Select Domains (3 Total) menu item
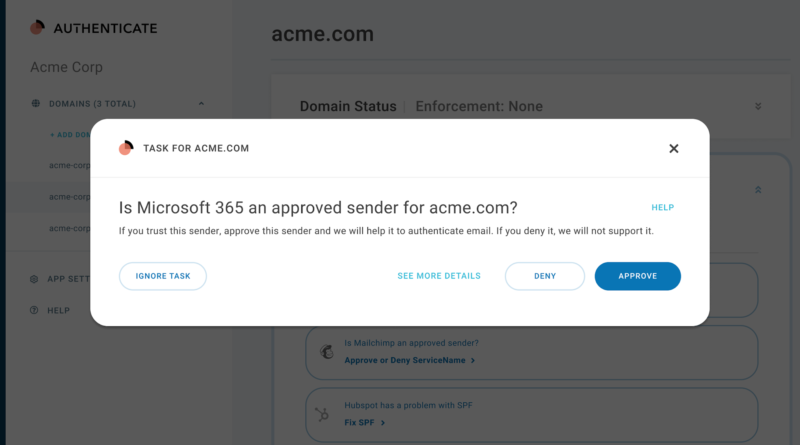This screenshot has height=445, width=800. click(x=92, y=104)
